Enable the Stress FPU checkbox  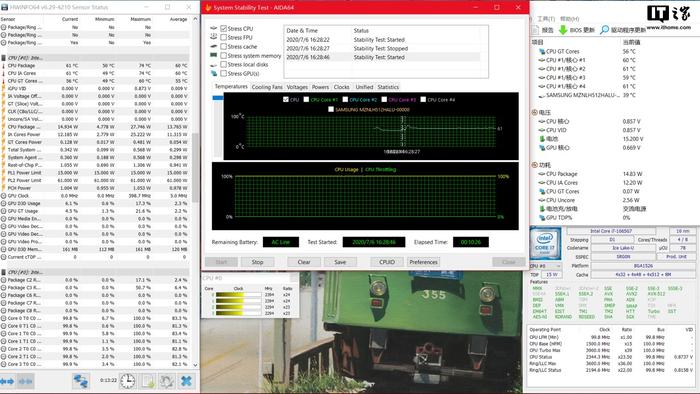coord(224,37)
